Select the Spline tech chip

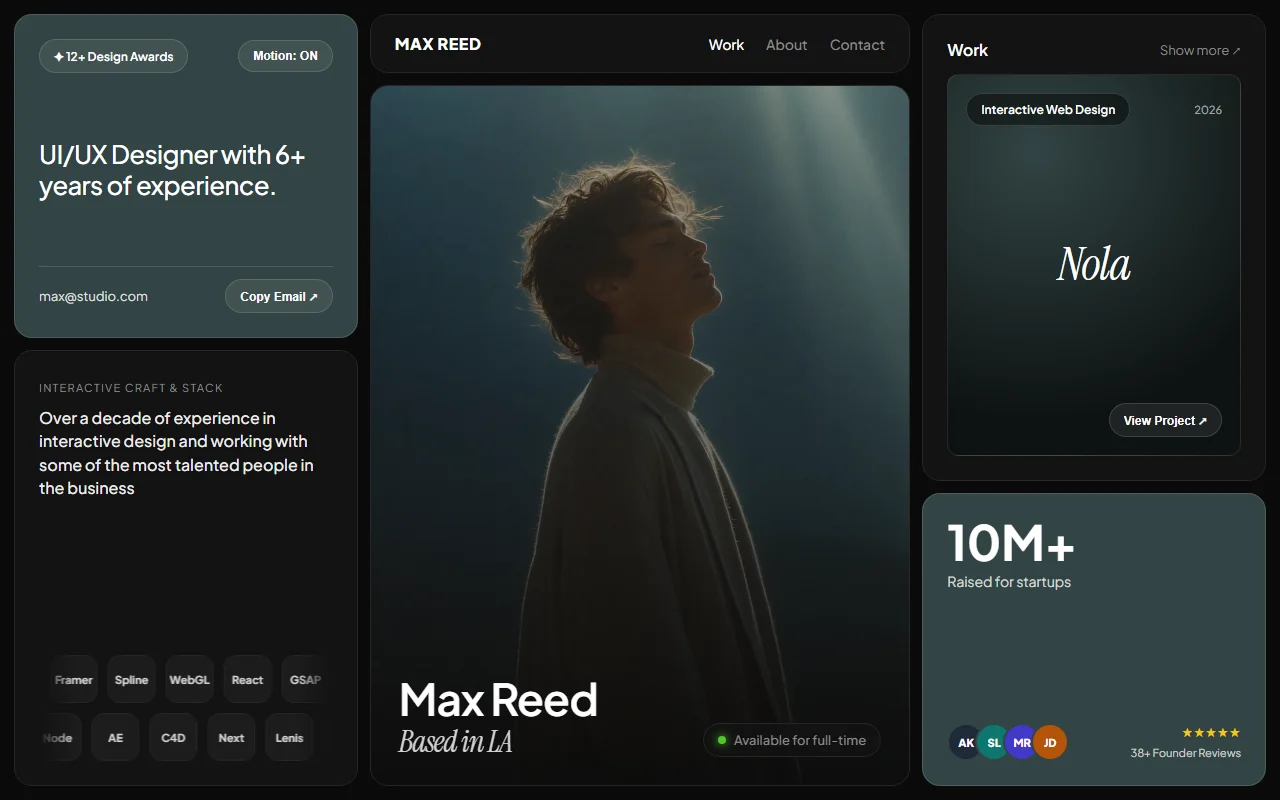coord(131,680)
